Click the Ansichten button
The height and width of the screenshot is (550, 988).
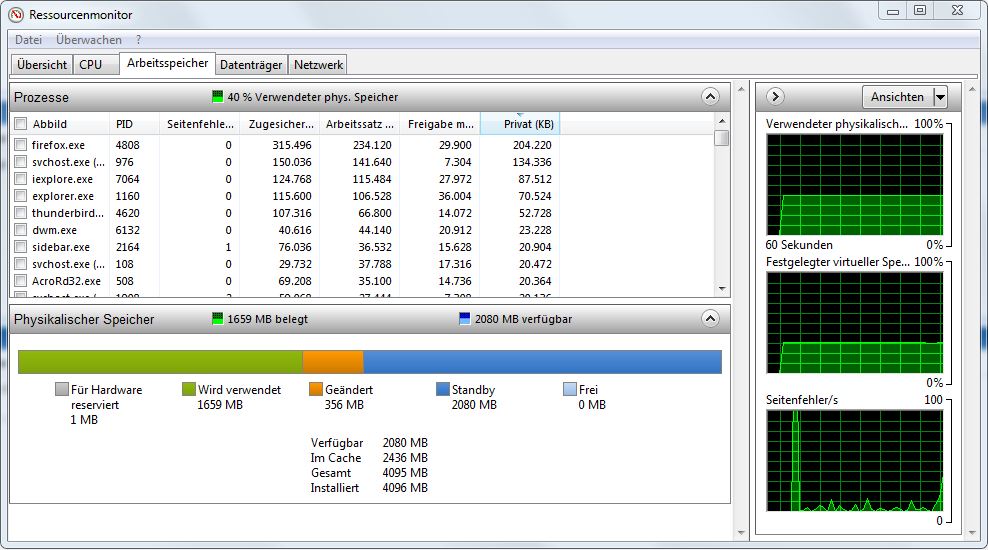pyautogui.click(x=897, y=97)
